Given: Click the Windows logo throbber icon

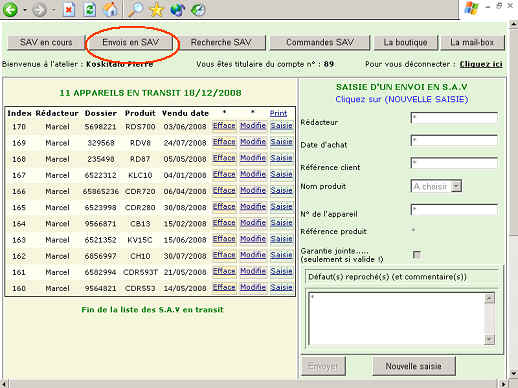Looking at the screenshot, I should pyautogui.click(x=471, y=8).
